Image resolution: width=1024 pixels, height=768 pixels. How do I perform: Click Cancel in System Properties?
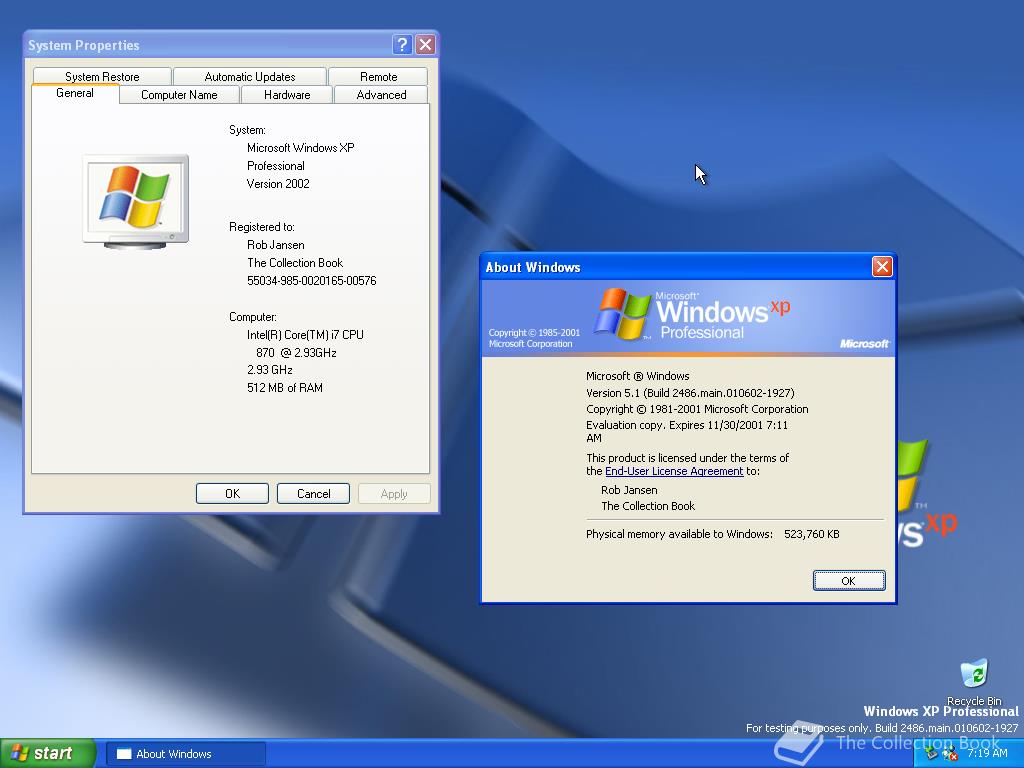click(x=313, y=494)
